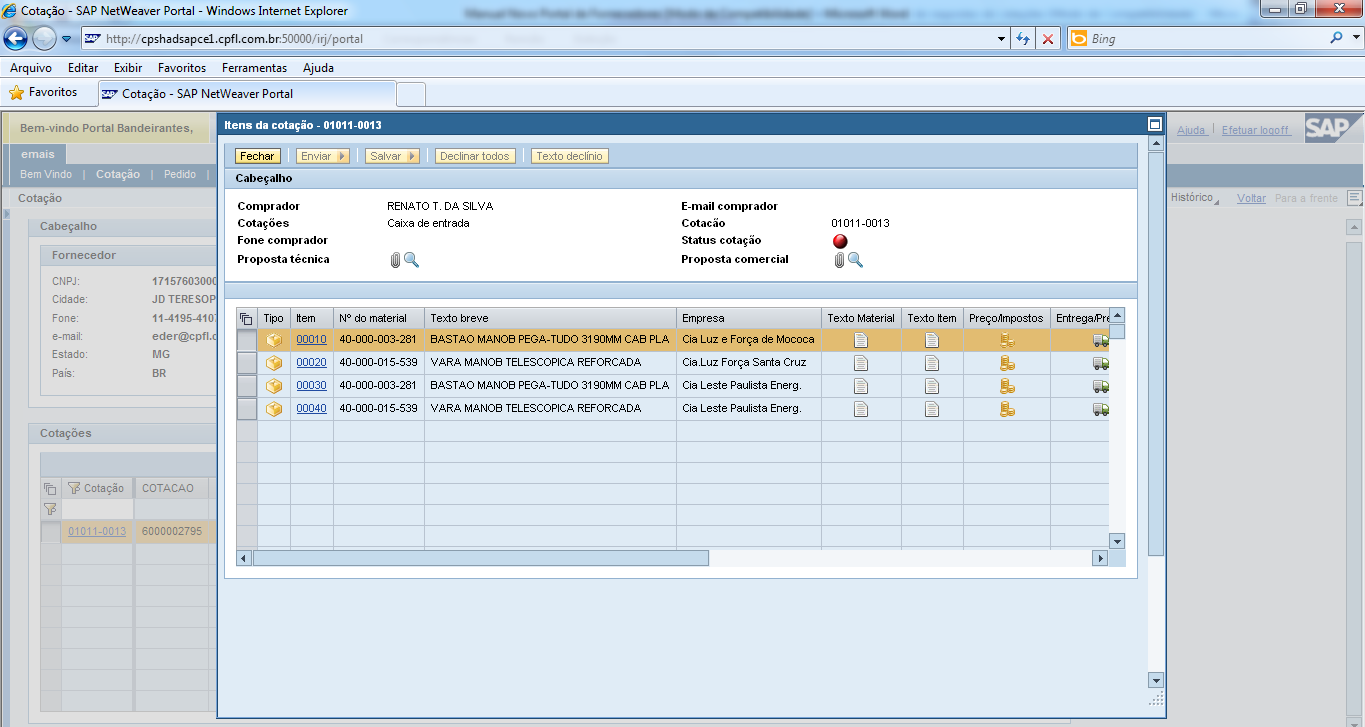
Task: Open Preço/Impostos coins icon for item 00010
Action: 1007,340
